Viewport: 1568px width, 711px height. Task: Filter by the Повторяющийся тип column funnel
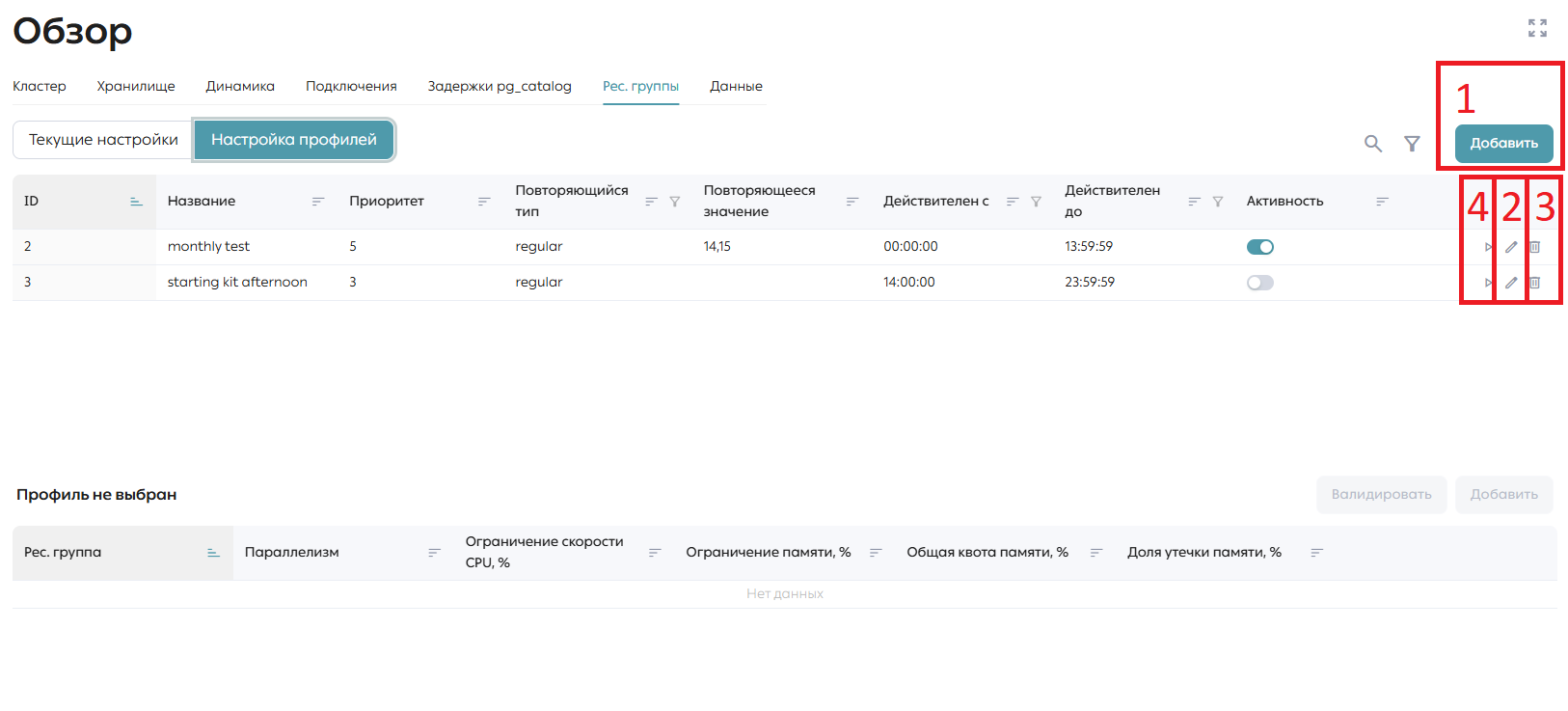point(675,202)
